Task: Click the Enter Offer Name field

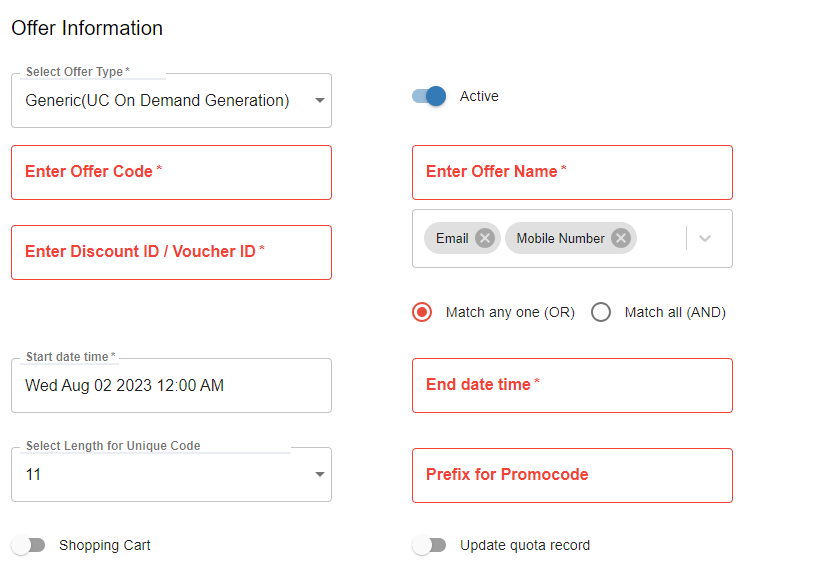Action: click(572, 172)
